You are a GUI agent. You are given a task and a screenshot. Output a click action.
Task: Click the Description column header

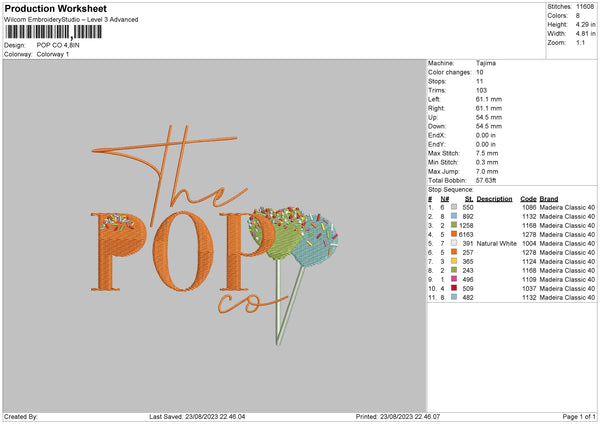tap(495, 197)
